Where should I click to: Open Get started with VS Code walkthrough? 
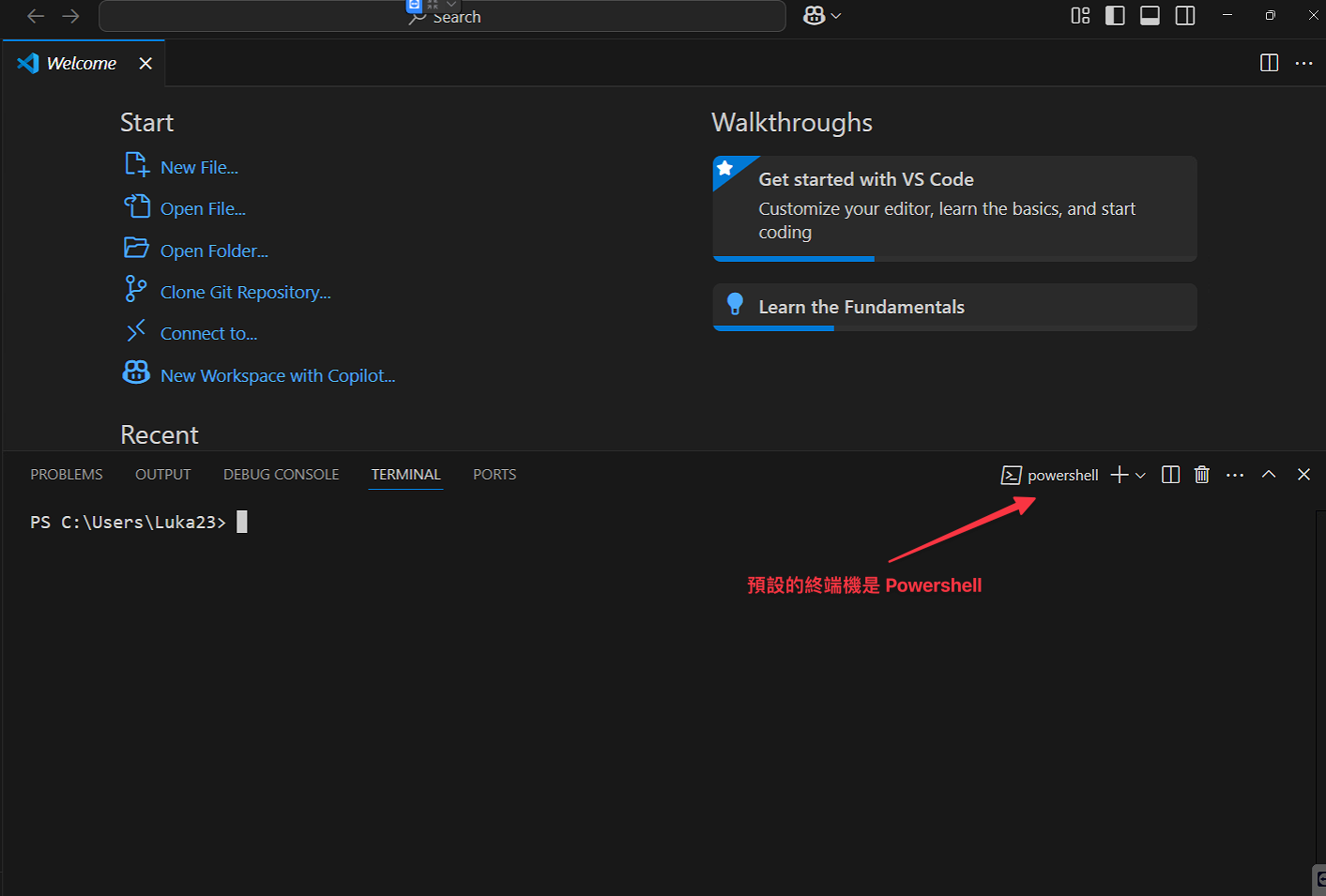click(x=954, y=208)
